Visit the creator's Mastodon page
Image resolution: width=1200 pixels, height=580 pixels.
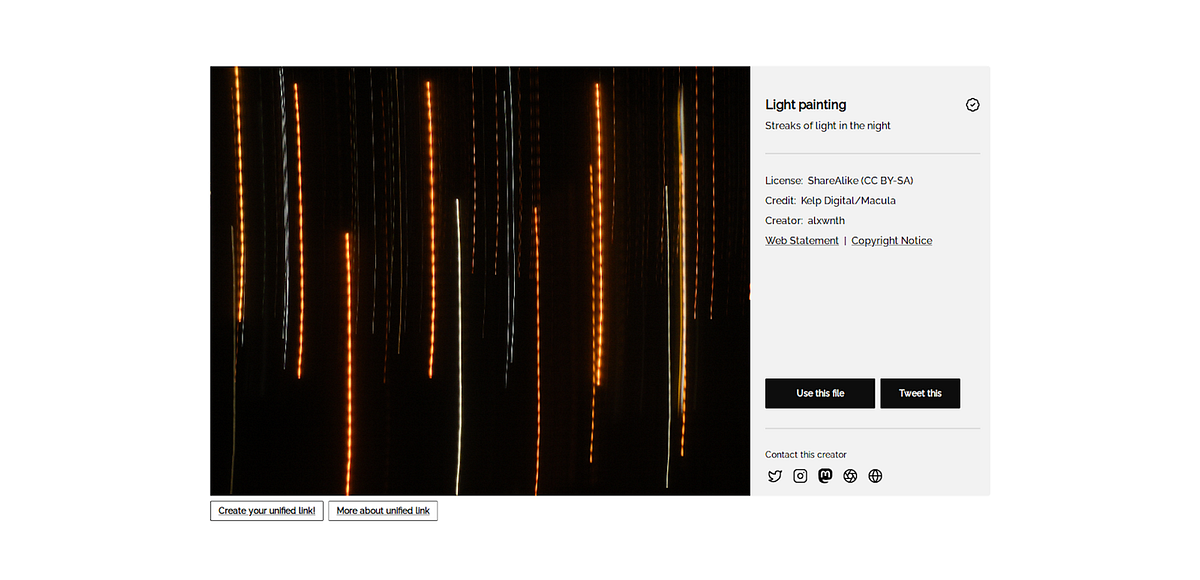click(x=825, y=476)
